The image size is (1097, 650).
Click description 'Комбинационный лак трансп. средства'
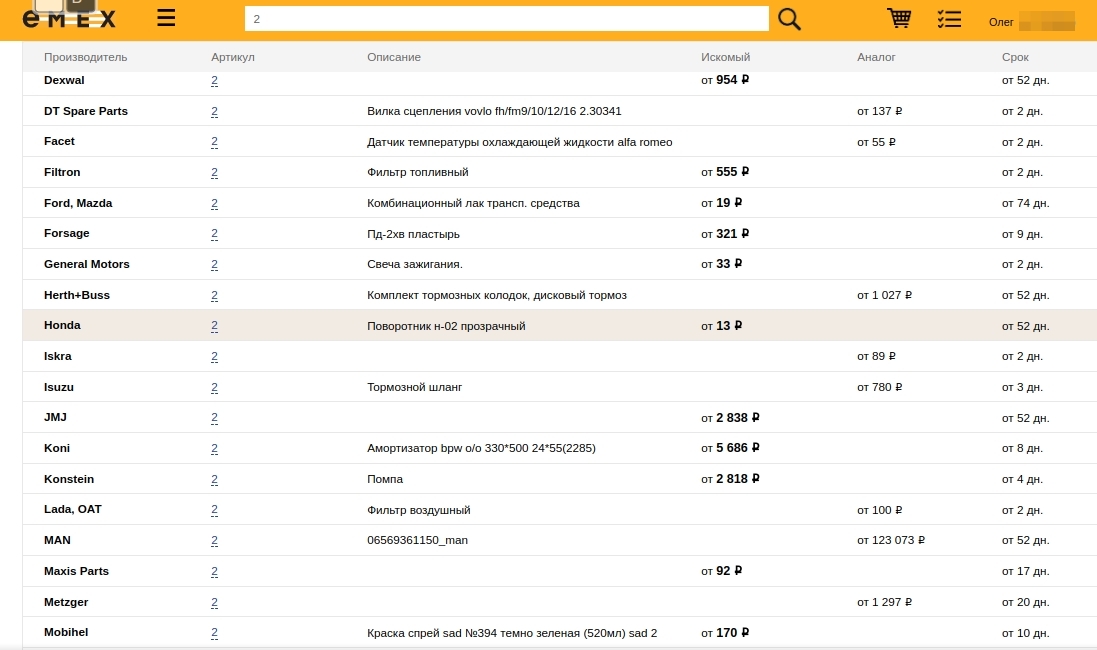click(473, 204)
